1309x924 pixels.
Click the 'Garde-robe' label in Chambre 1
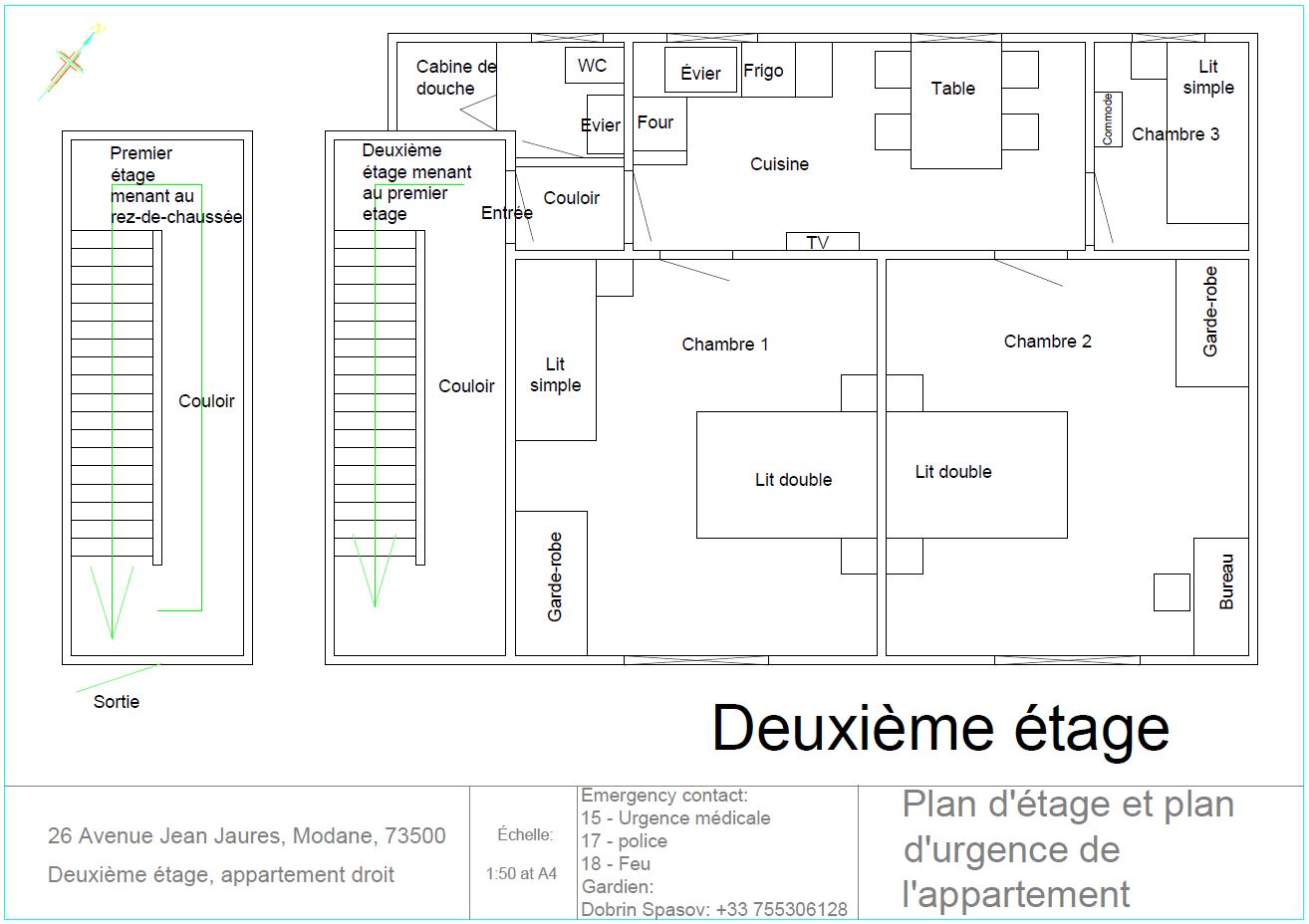pos(555,577)
